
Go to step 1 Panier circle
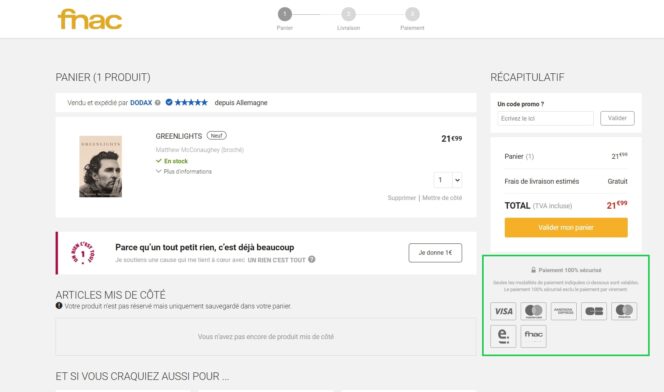tap(285, 14)
